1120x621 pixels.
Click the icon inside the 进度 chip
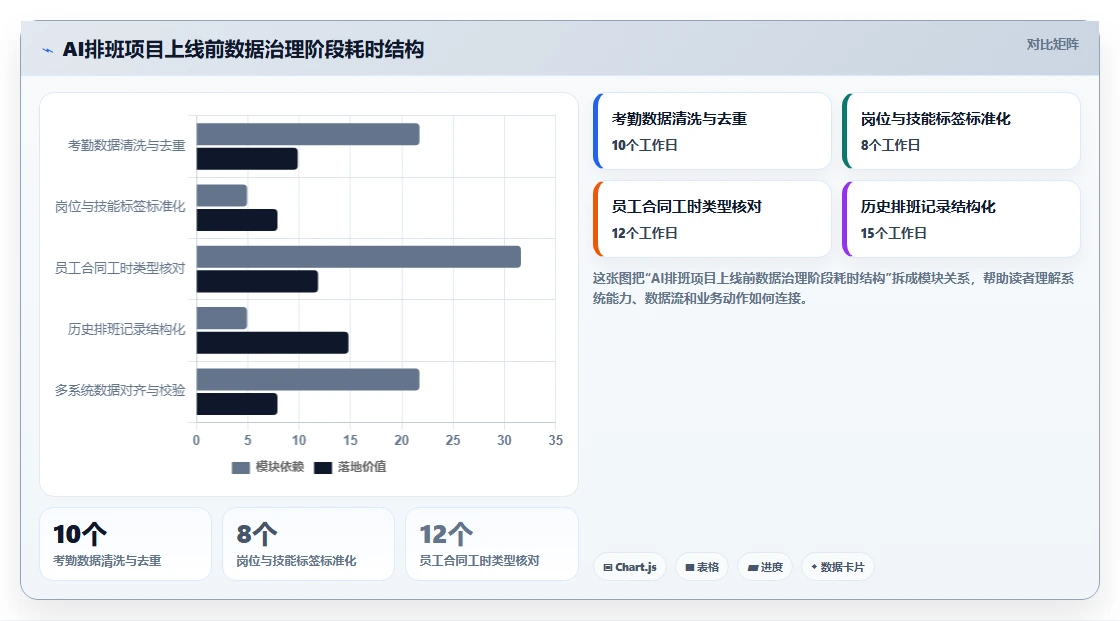point(753,567)
